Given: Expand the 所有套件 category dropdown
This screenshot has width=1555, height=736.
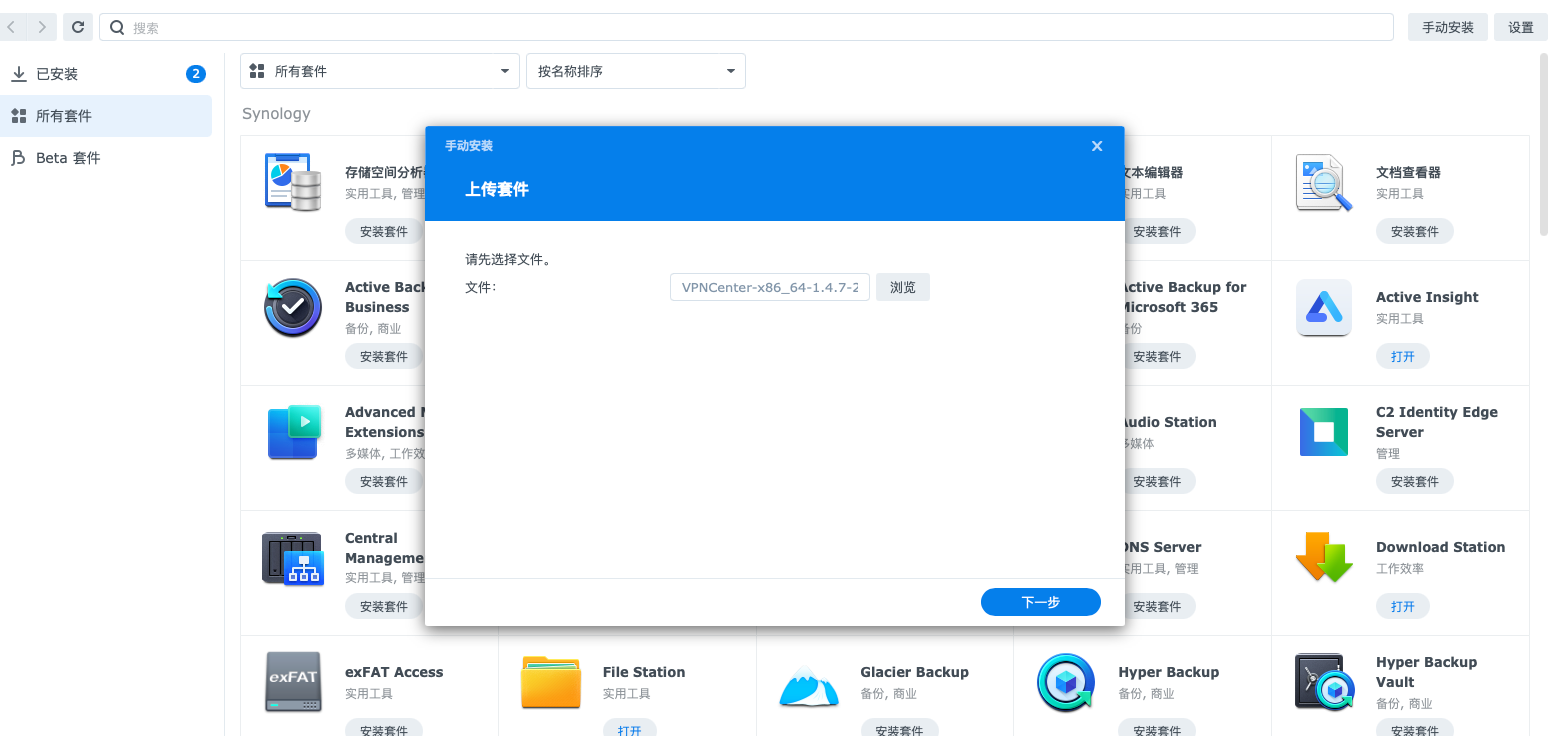Looking at the screenshot, I should pyautogui.click(x=380, y=71).
